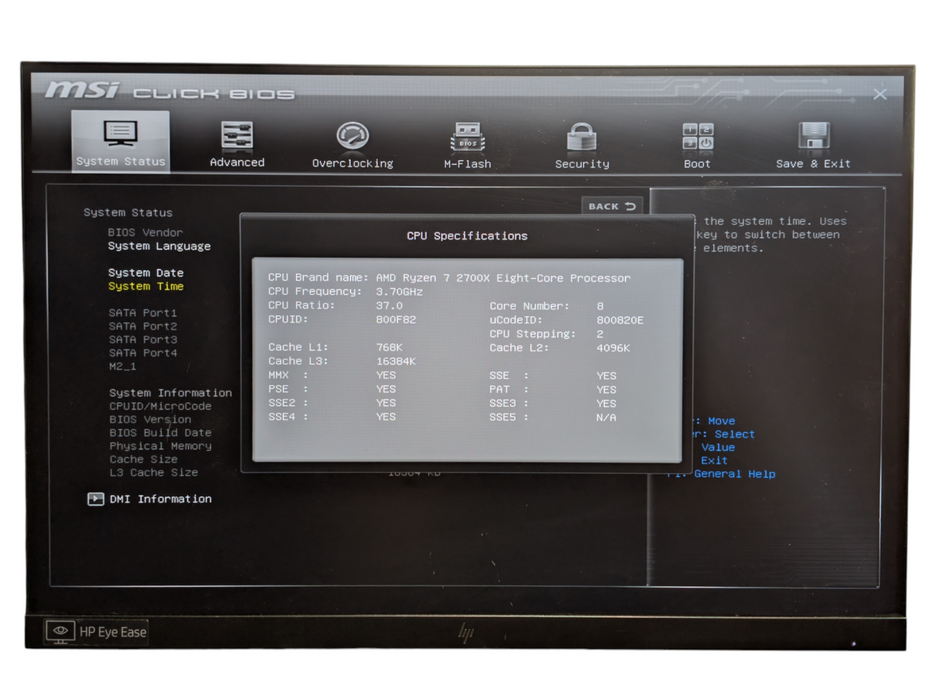
Task: Open the Security padlock icon
Action: point(581,136)
